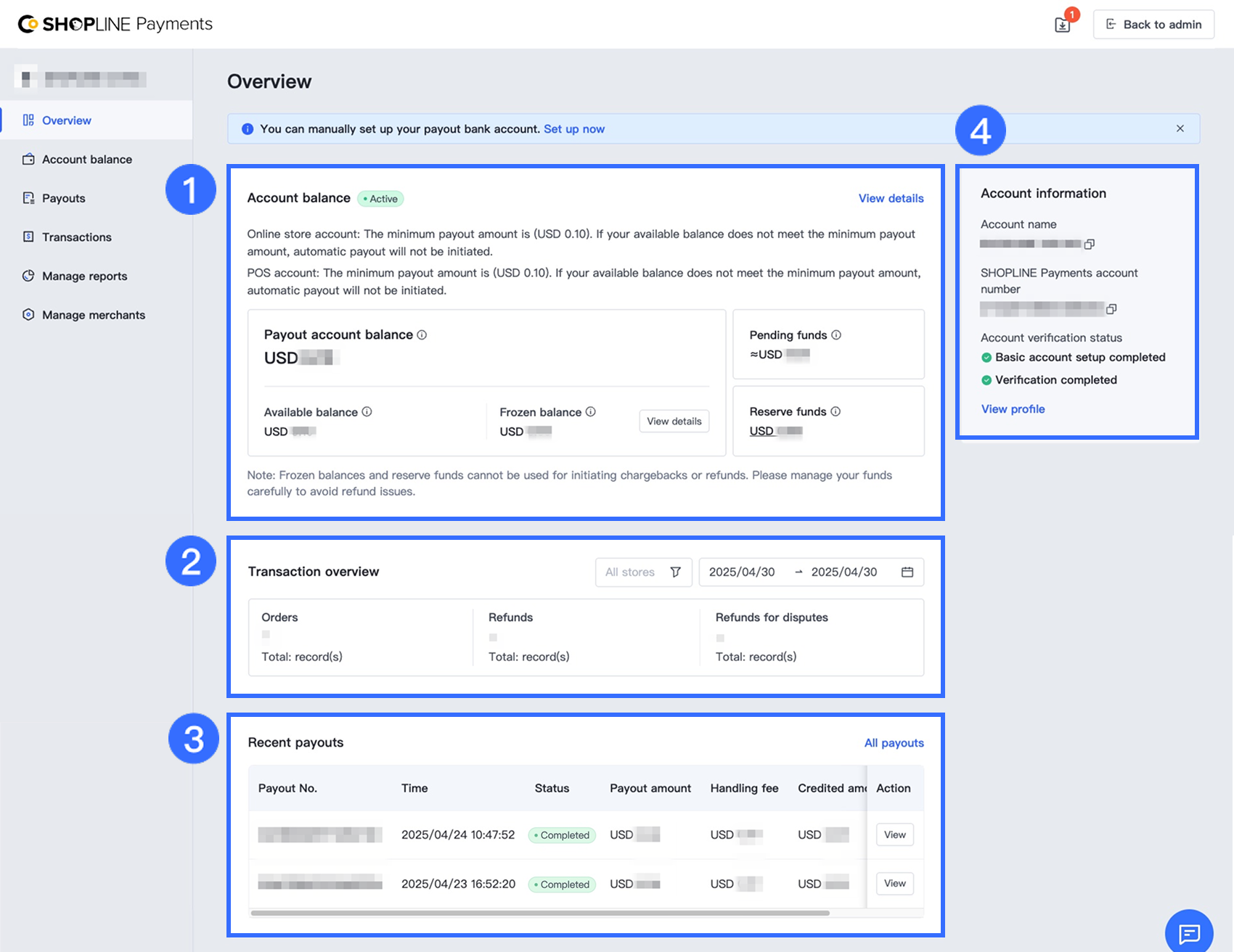Click the Time column header

[x=414, y=788]
